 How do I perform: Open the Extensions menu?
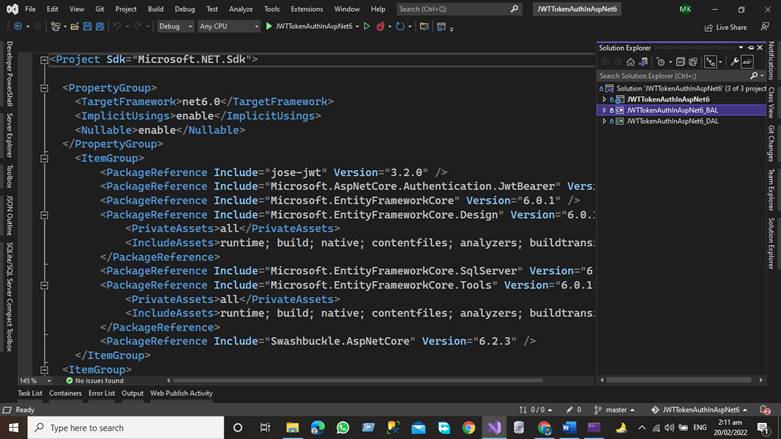click(x=307, y=9)
